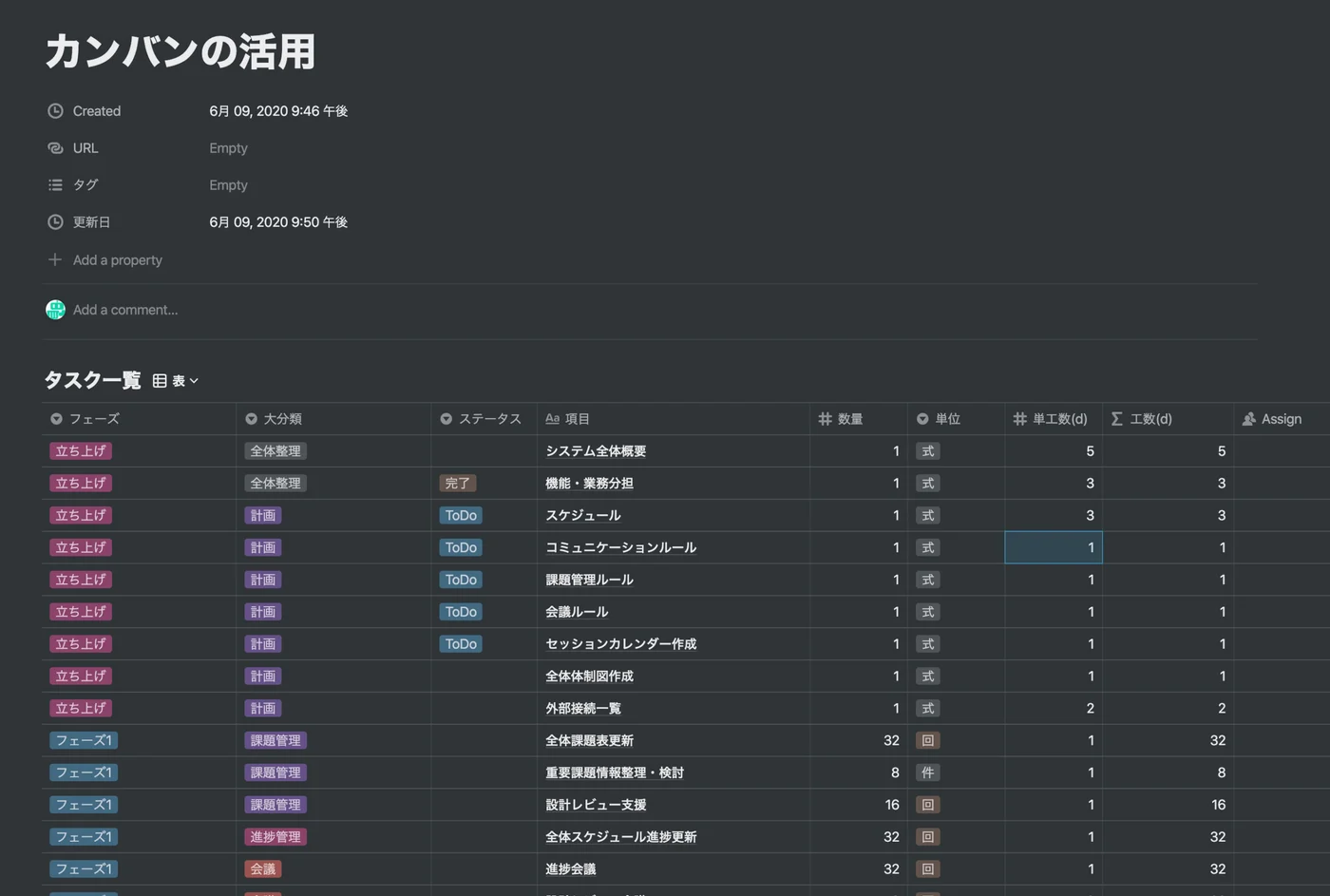1330x896 pixels.
Task: Click the empty URL value field
Action: tap(228, 148)
